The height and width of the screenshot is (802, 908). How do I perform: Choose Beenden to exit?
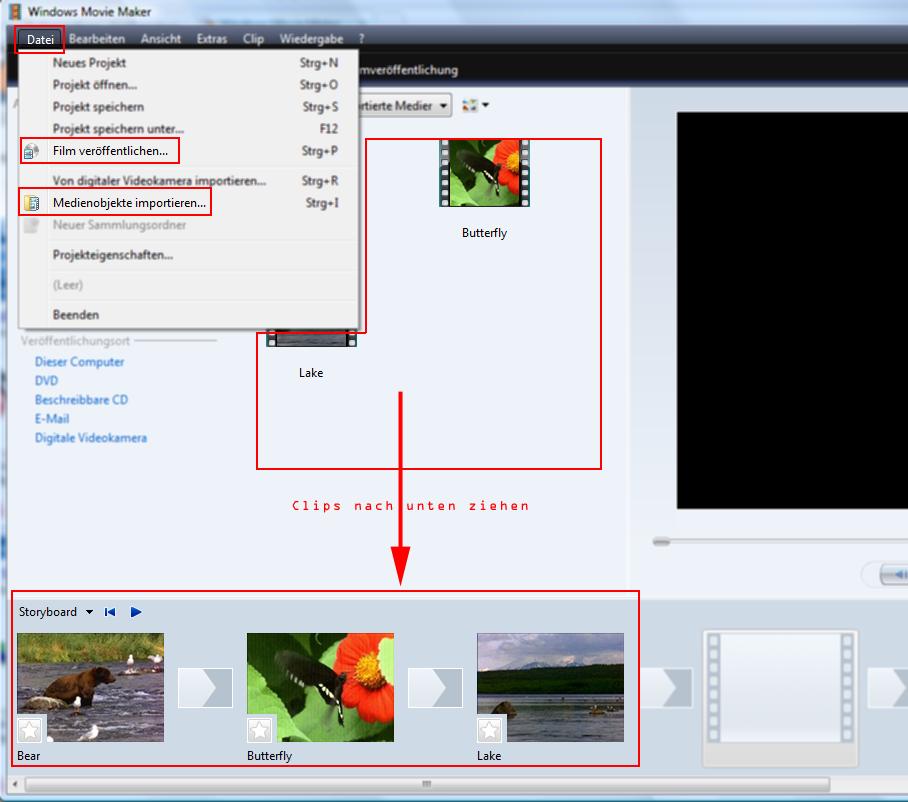click(x=189, y=315)
